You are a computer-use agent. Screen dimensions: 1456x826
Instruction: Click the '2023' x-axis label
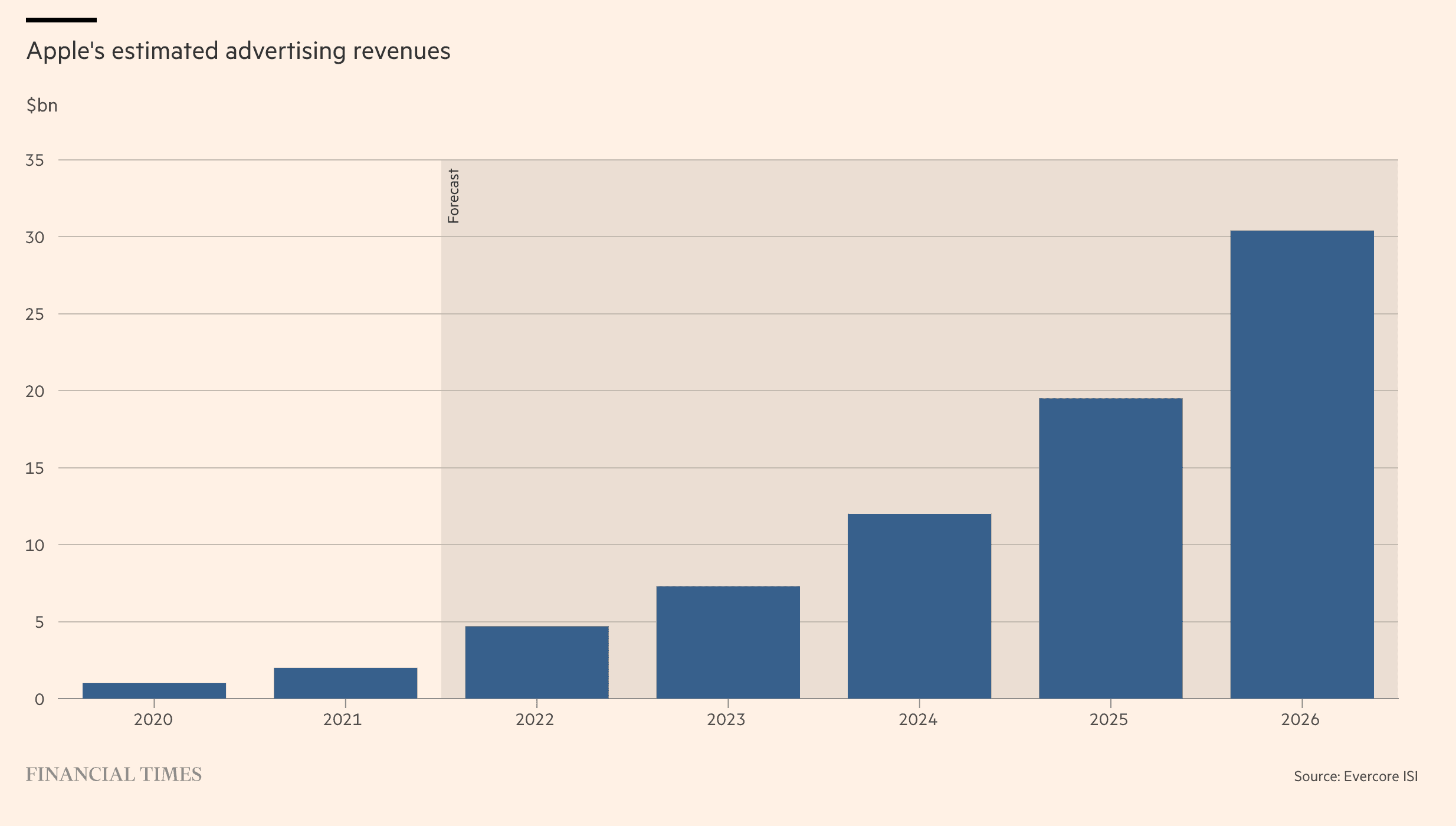tap(726, 720)
